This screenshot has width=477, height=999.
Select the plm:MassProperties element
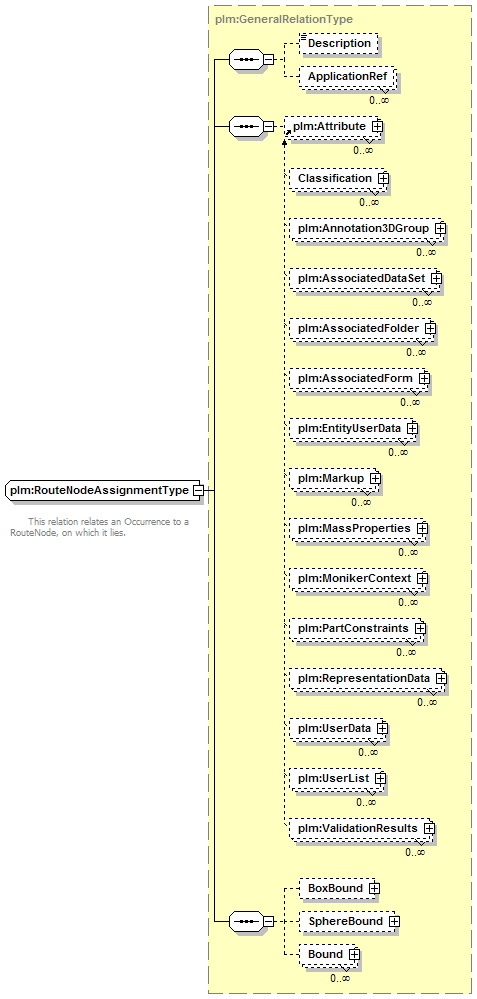(x=358, y=528)
